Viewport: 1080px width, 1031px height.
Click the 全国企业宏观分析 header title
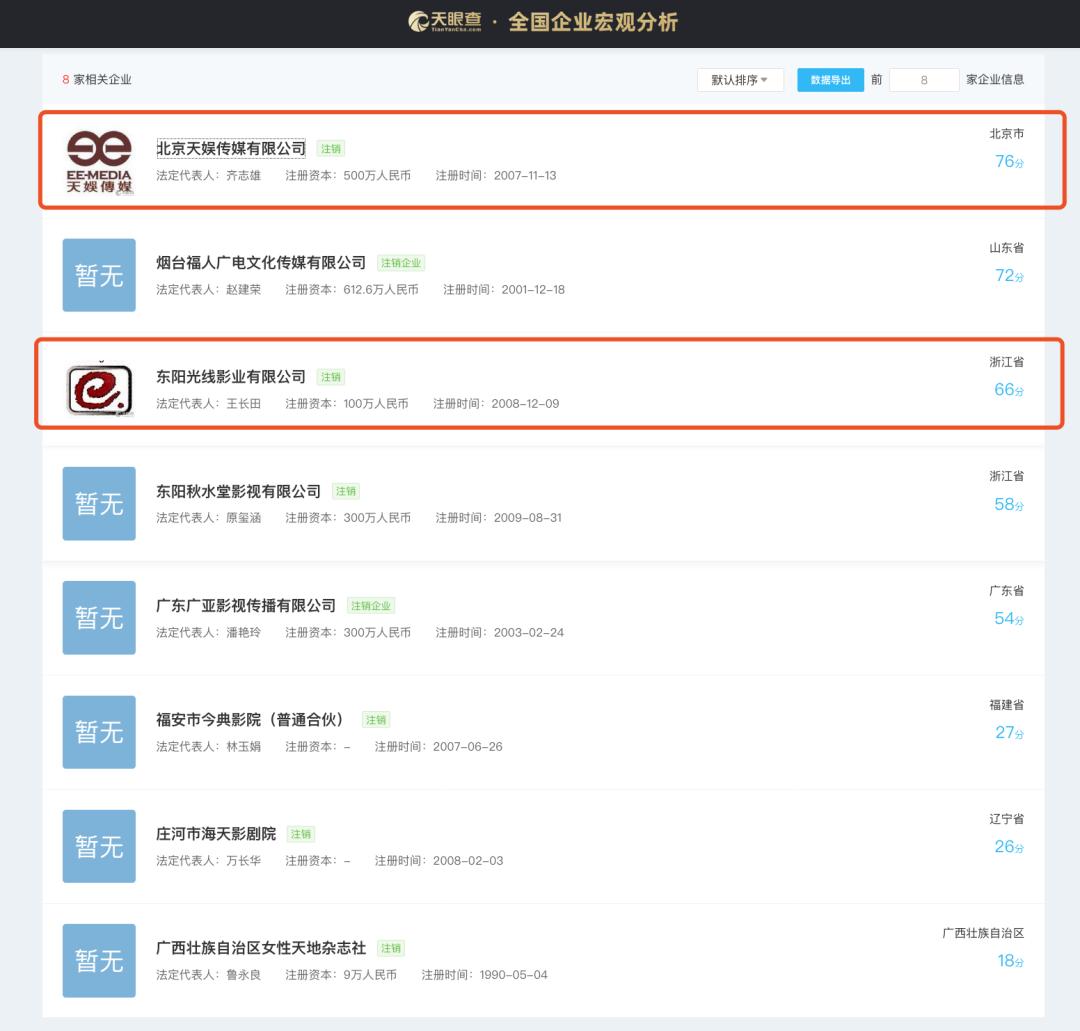point(593,22)
